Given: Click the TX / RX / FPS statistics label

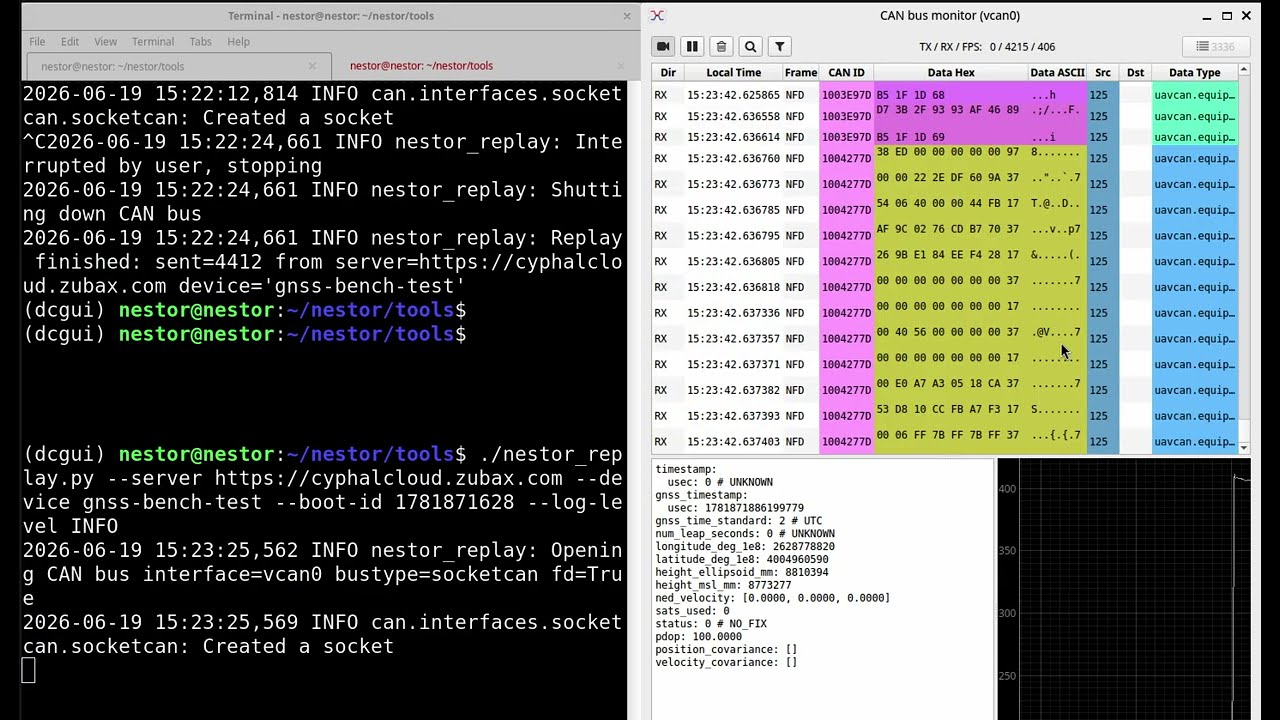Looking at the screenshot, I should (987, 47).
